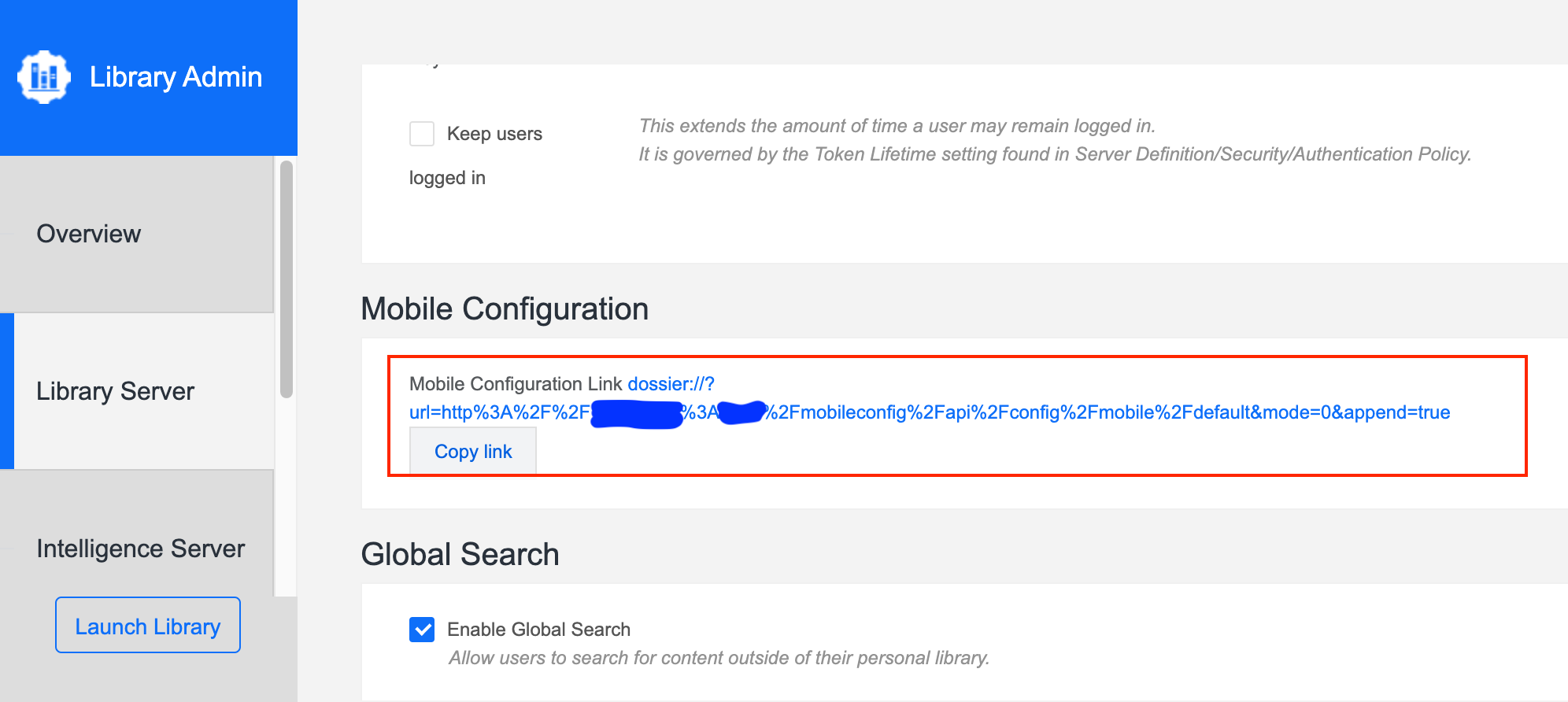Click the sidebar vertical scrollbar

click(x=287, y=279)
